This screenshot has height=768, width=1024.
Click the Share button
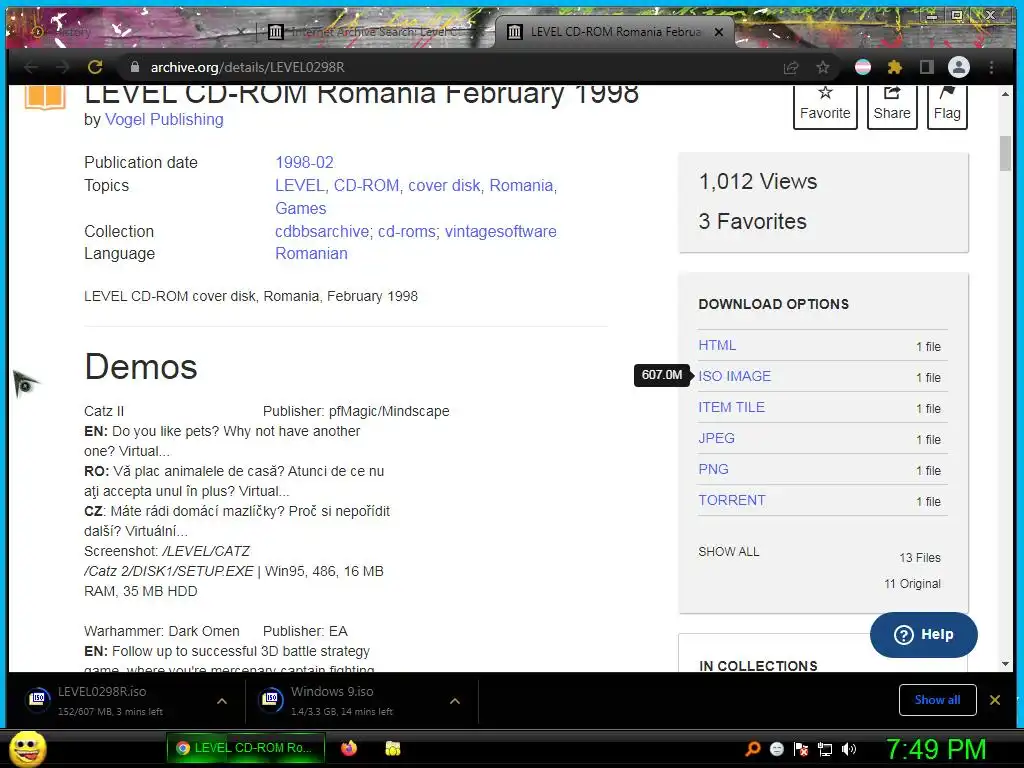pyautogui.click(x=891, y=106)
